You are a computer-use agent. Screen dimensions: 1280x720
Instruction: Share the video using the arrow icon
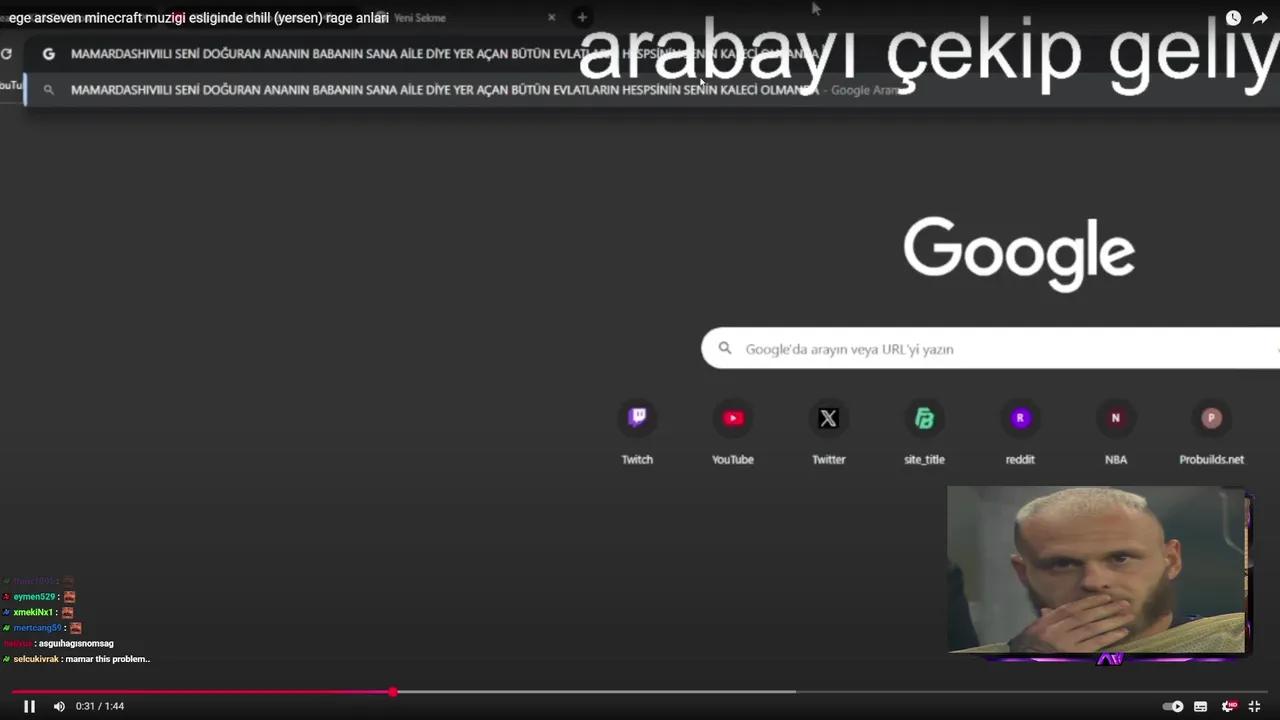(x=1260, y=18)
